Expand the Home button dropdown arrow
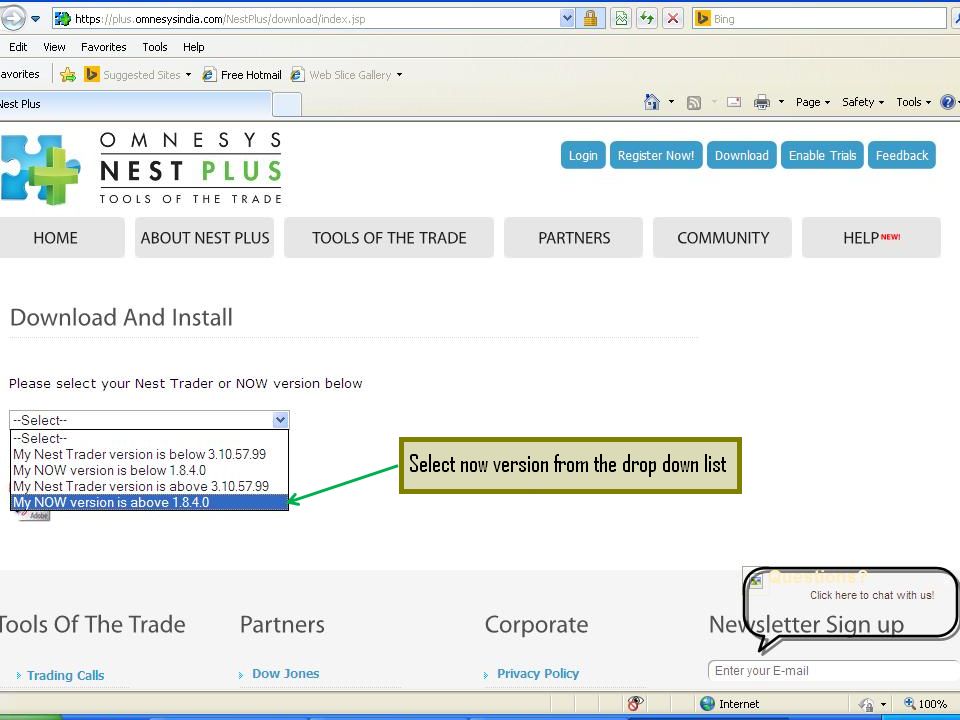This screenshot has height=720, width=960. pos(671,102)
